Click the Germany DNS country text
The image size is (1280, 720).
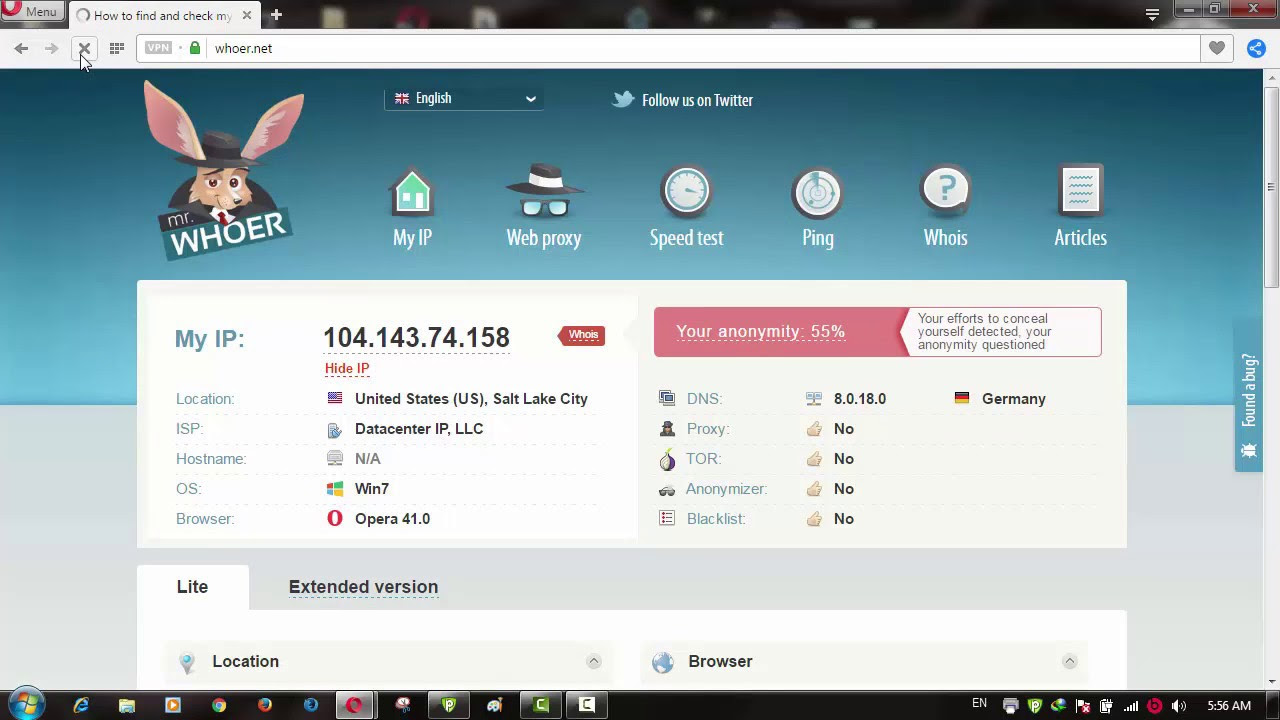click(1014, 398)
